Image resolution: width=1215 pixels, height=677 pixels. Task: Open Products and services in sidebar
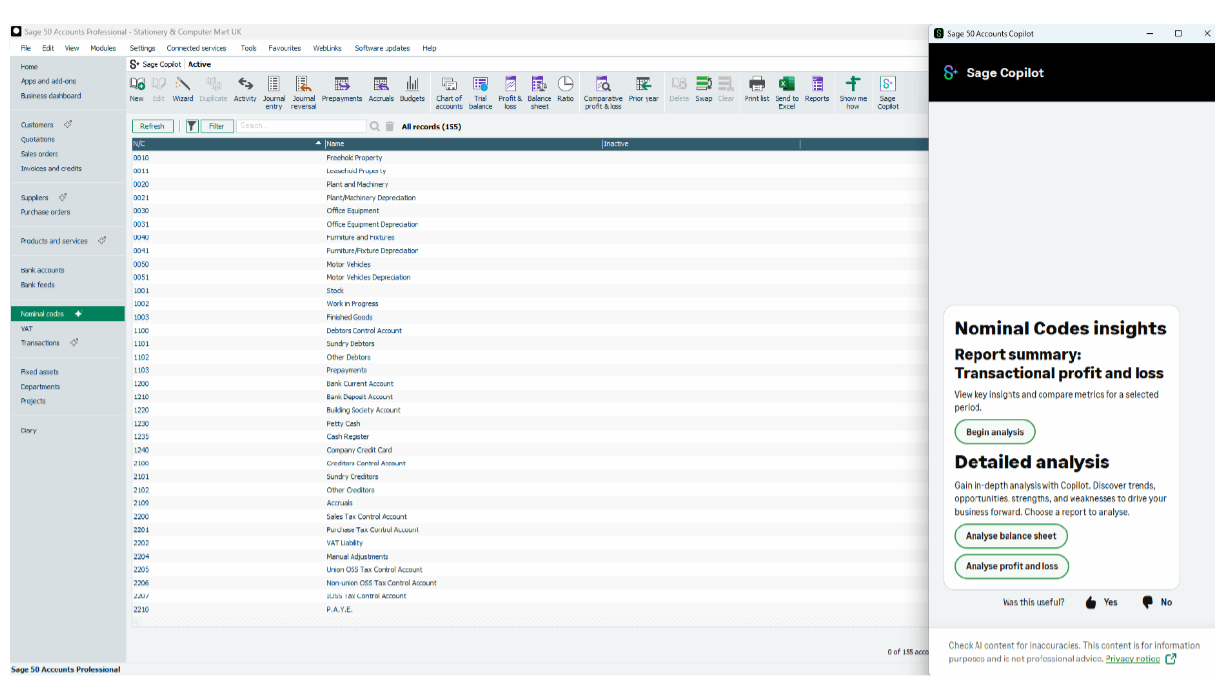pos(54,241)
